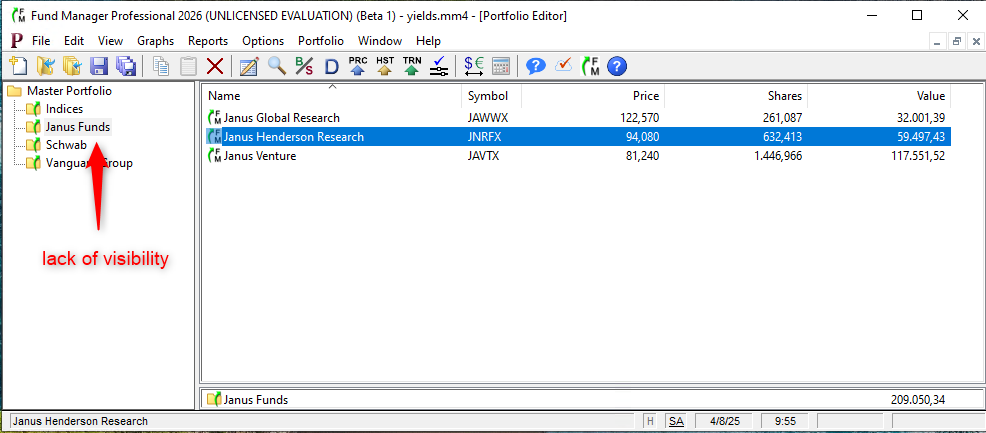Open the View menu
986x433 pixels.
pyautogui.click(x=111, y=41)
